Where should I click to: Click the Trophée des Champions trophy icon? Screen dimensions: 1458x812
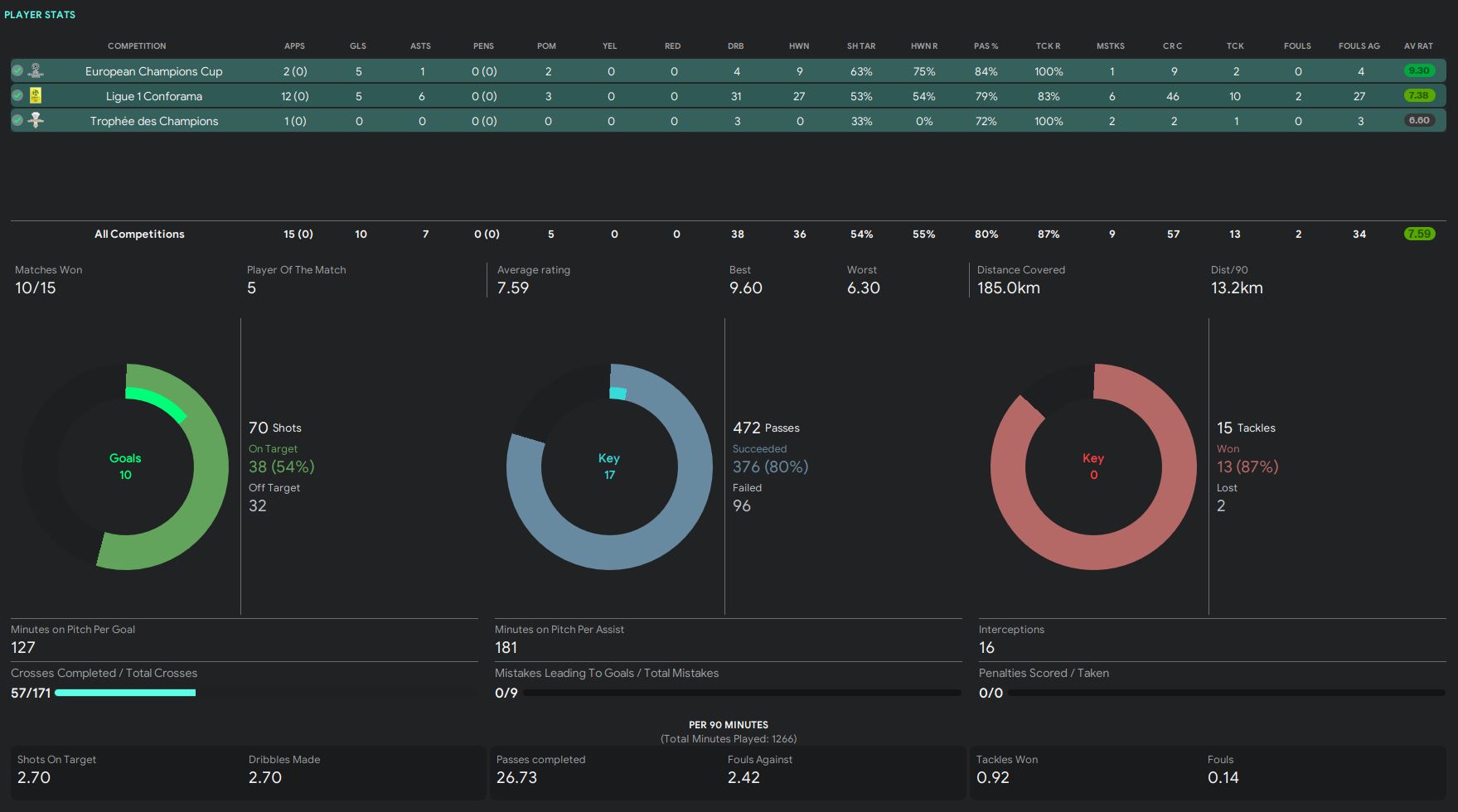point(36,120)
